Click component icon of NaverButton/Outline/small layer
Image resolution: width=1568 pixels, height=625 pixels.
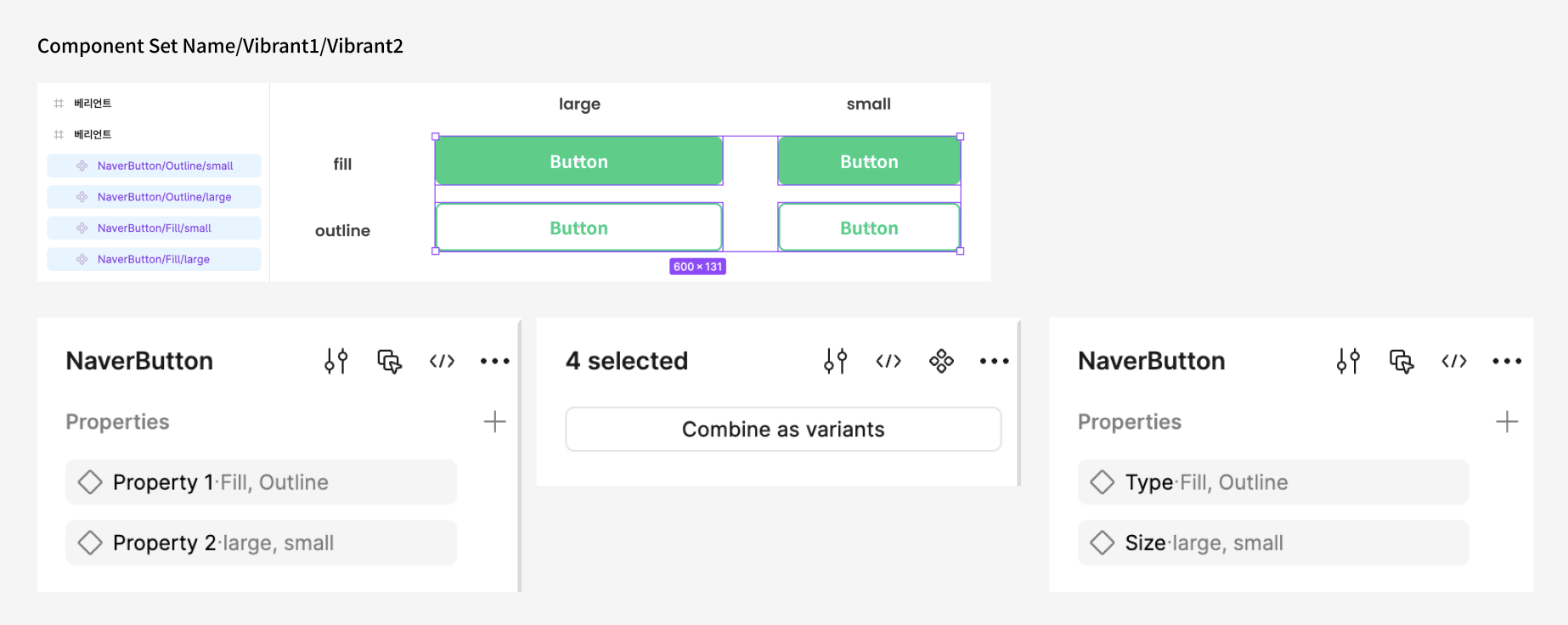(x=82, y=166)
